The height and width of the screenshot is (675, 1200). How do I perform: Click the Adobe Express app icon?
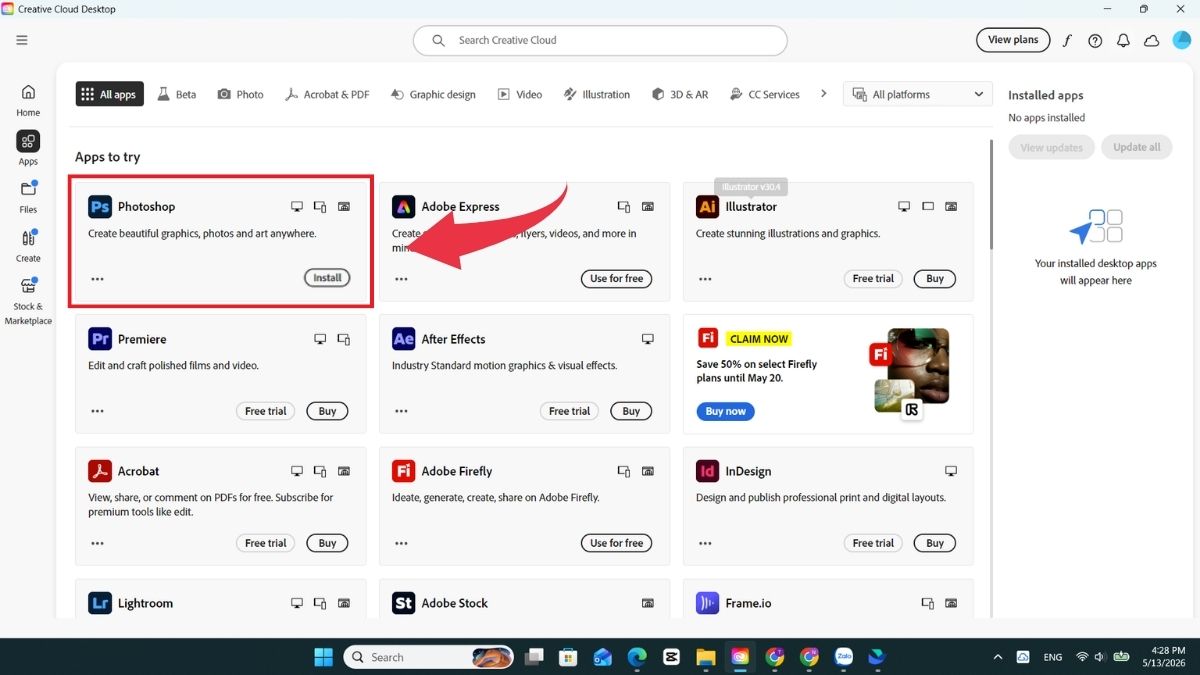[x=404, y=206]
